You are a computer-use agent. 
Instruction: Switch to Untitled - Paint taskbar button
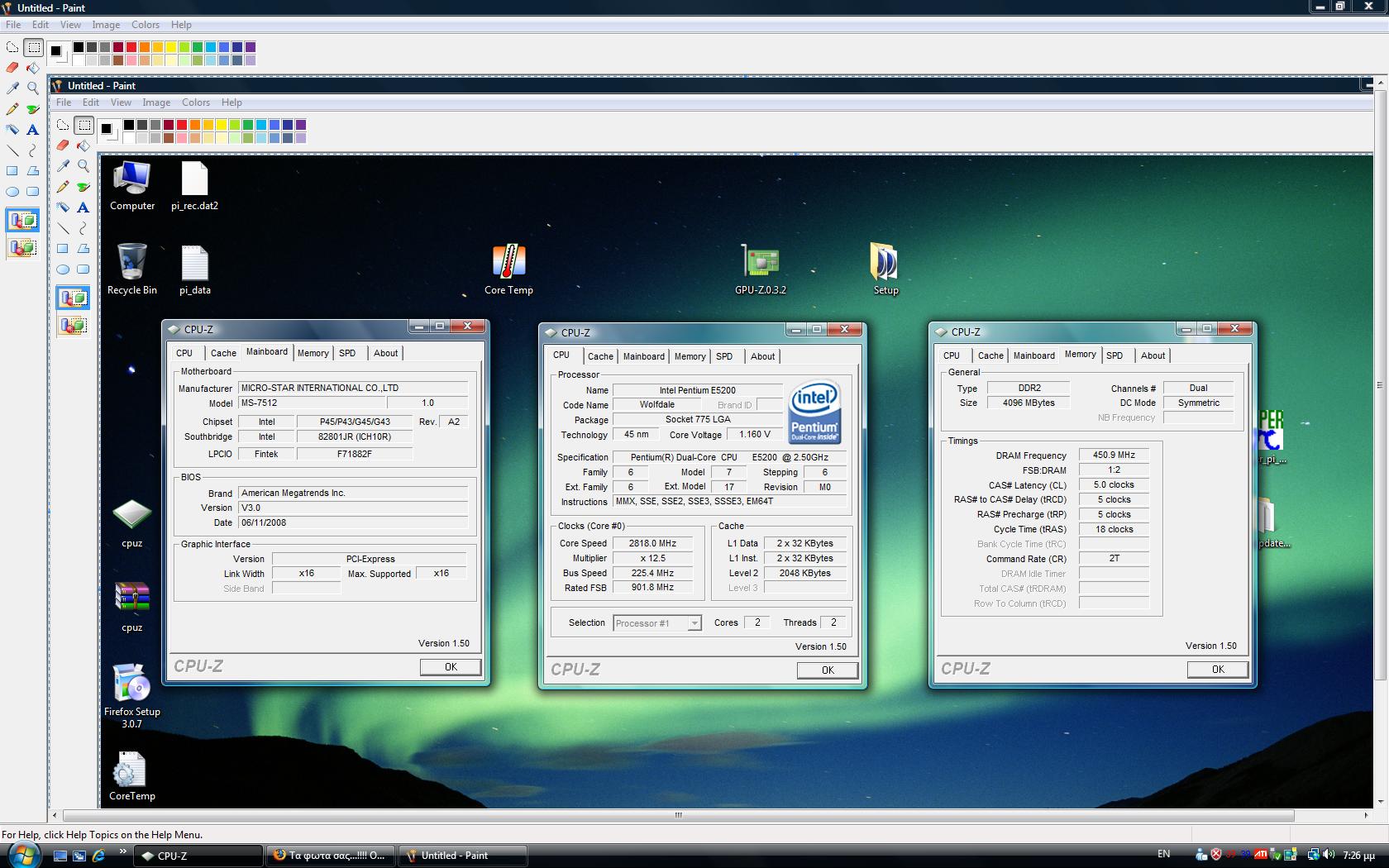463,856
